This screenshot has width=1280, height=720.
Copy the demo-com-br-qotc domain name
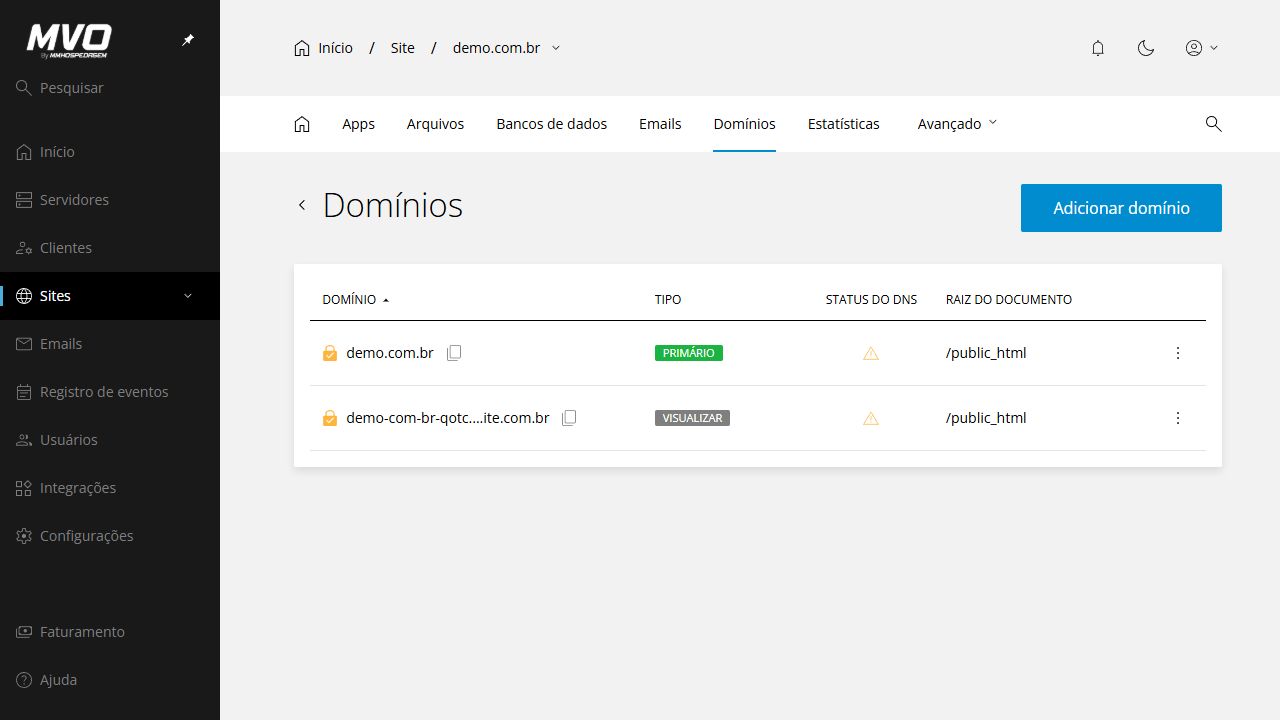(569, 418)
